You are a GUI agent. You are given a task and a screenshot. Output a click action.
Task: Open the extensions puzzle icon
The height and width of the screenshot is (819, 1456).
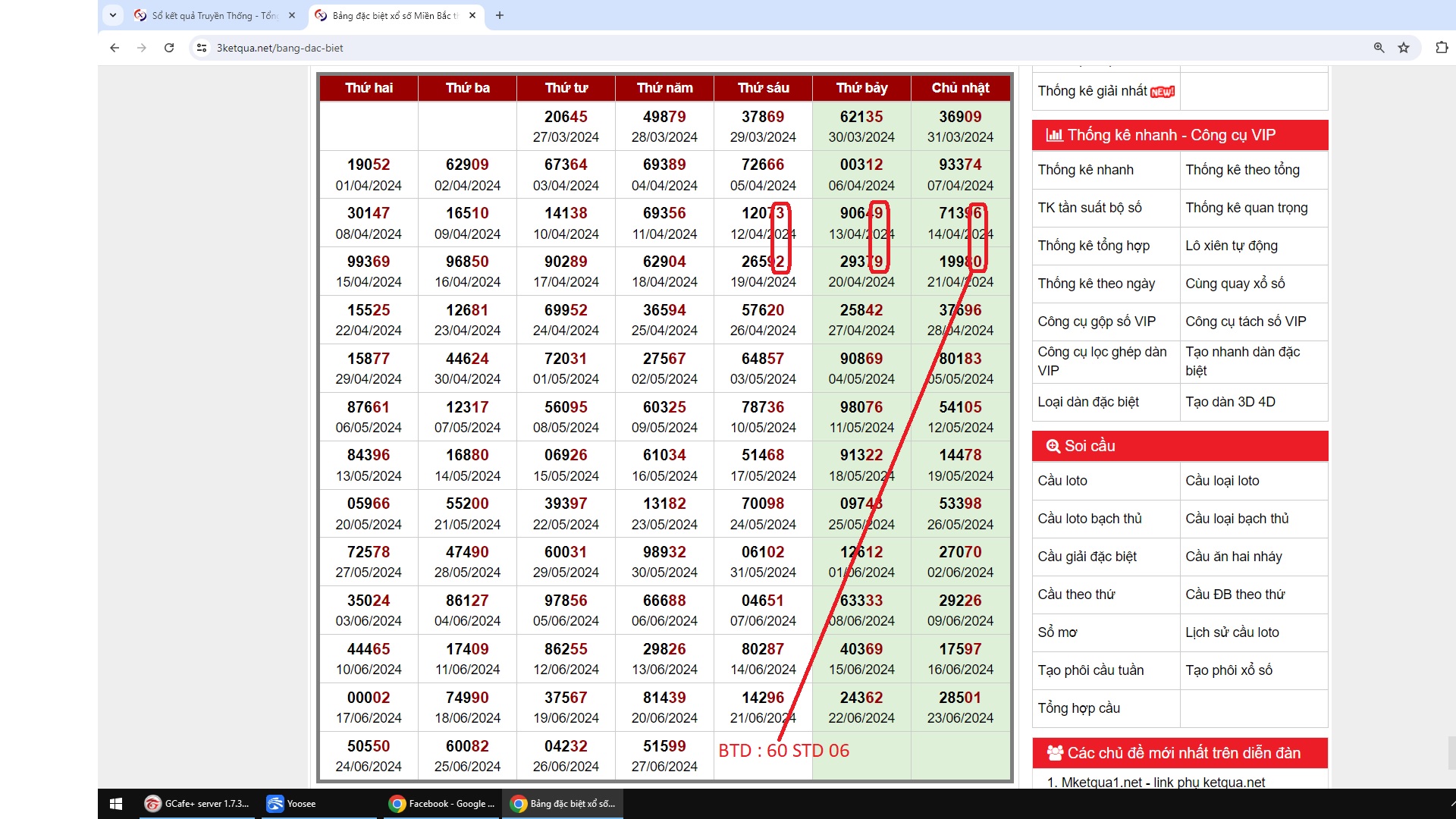(x=1441, y=48)
